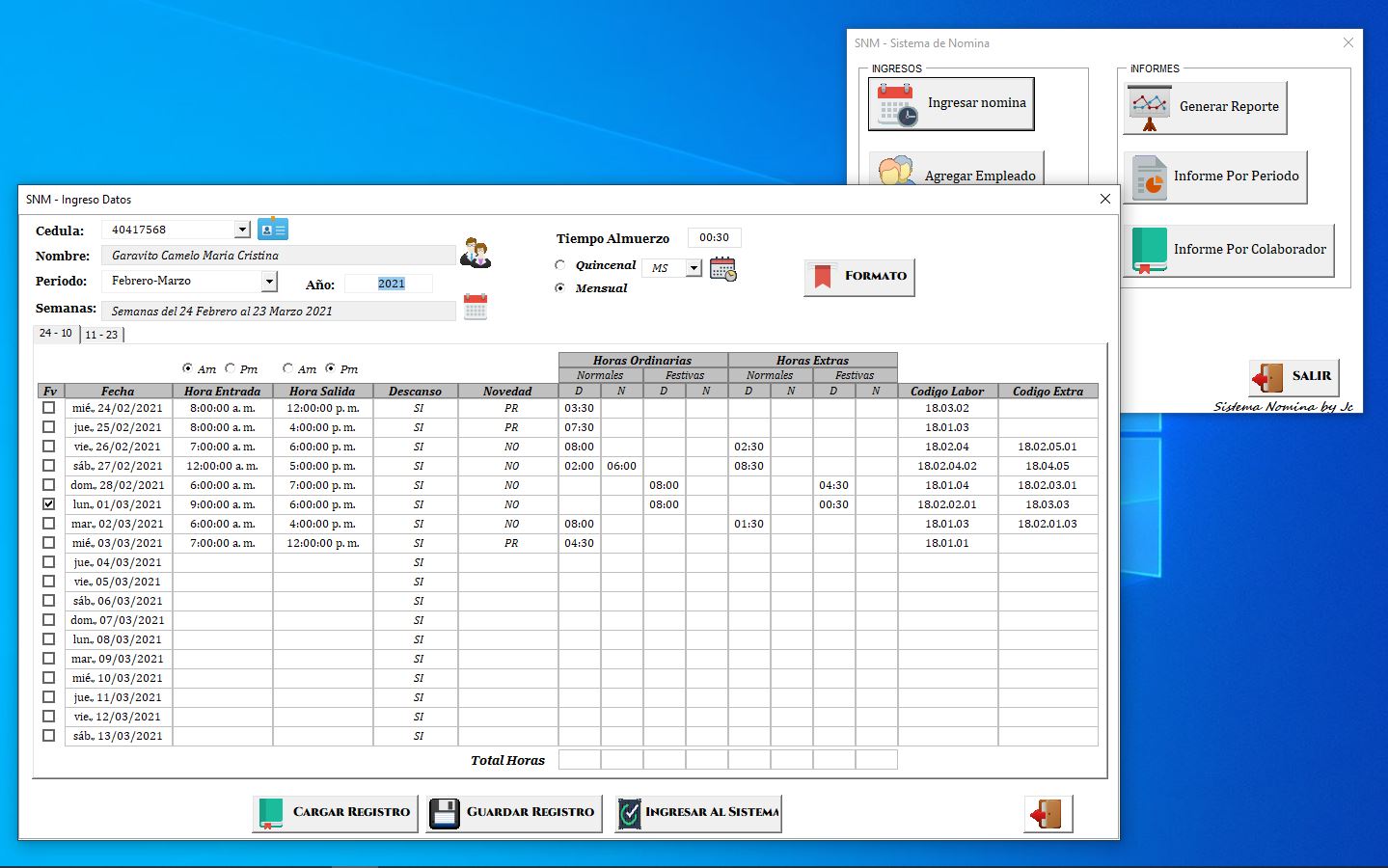Click the Cargar Registro button

336,813
